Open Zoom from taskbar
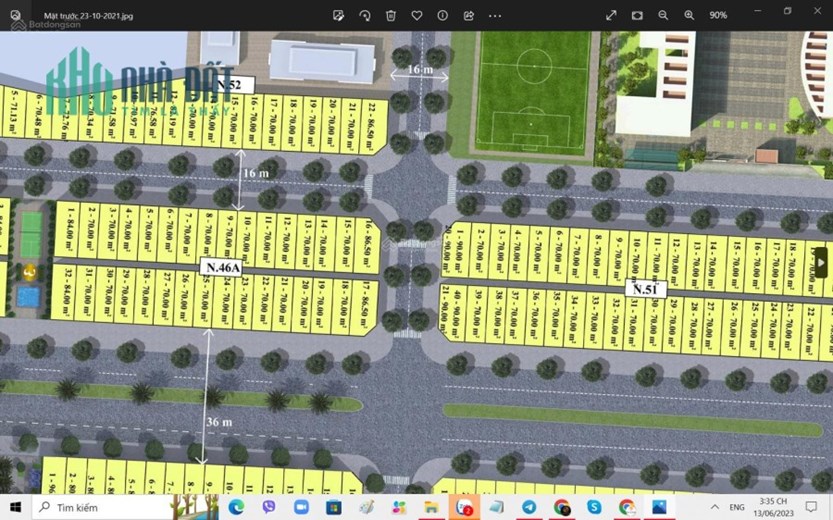Screen dimensions: 833x520 301,507
